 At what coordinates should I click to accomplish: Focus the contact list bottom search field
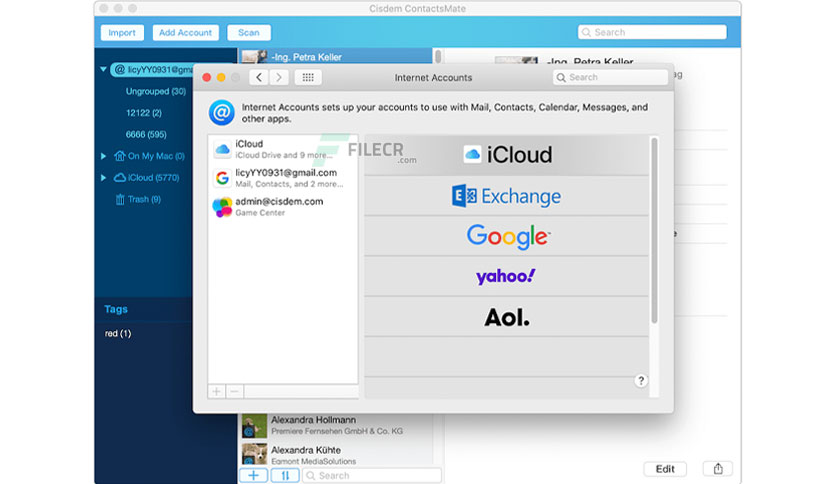[x=372, y=475]
